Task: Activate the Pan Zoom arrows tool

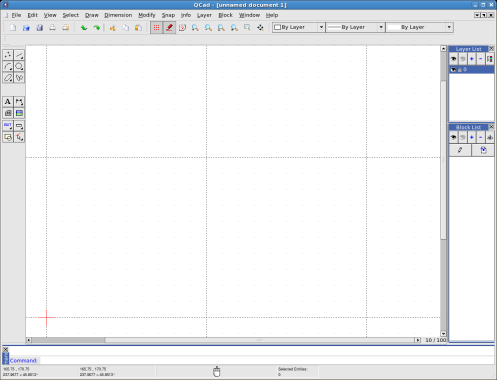Action: click(260, 28)
